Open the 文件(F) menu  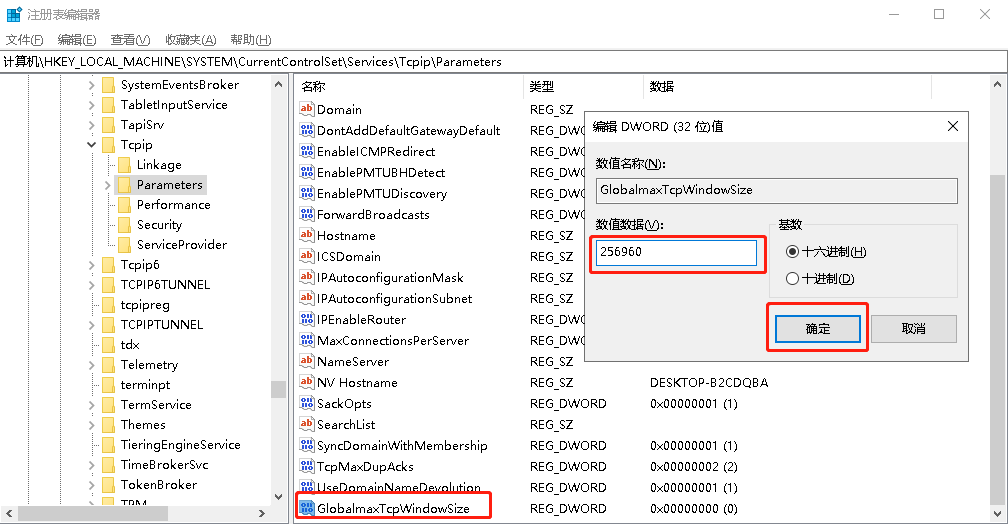tap(24, 40)
